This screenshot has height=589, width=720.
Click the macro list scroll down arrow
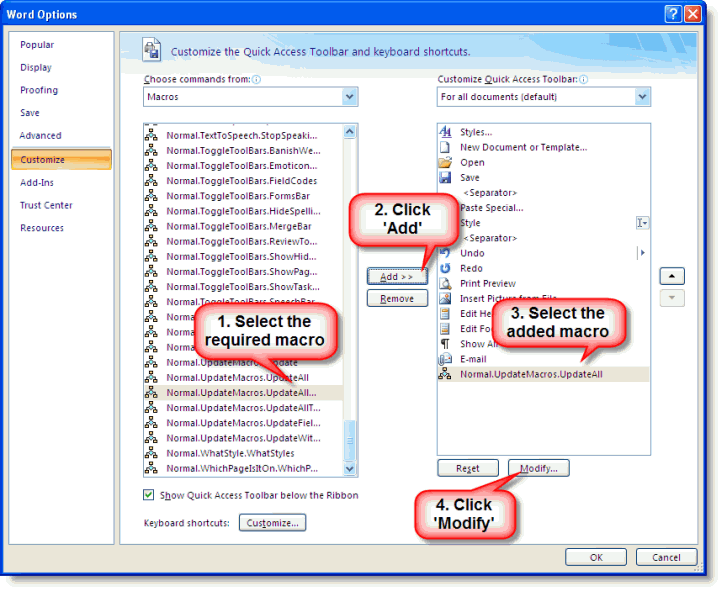[x=349, y=469]
